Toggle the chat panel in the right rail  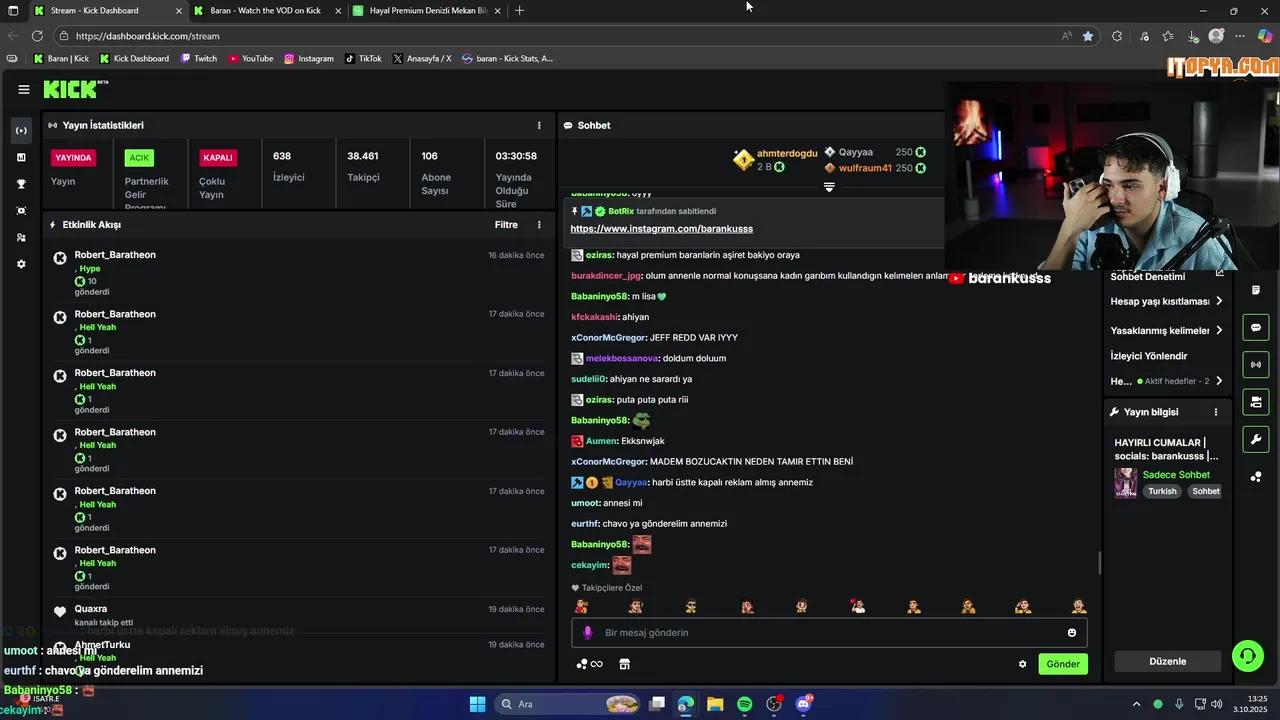click(1255, 327)
